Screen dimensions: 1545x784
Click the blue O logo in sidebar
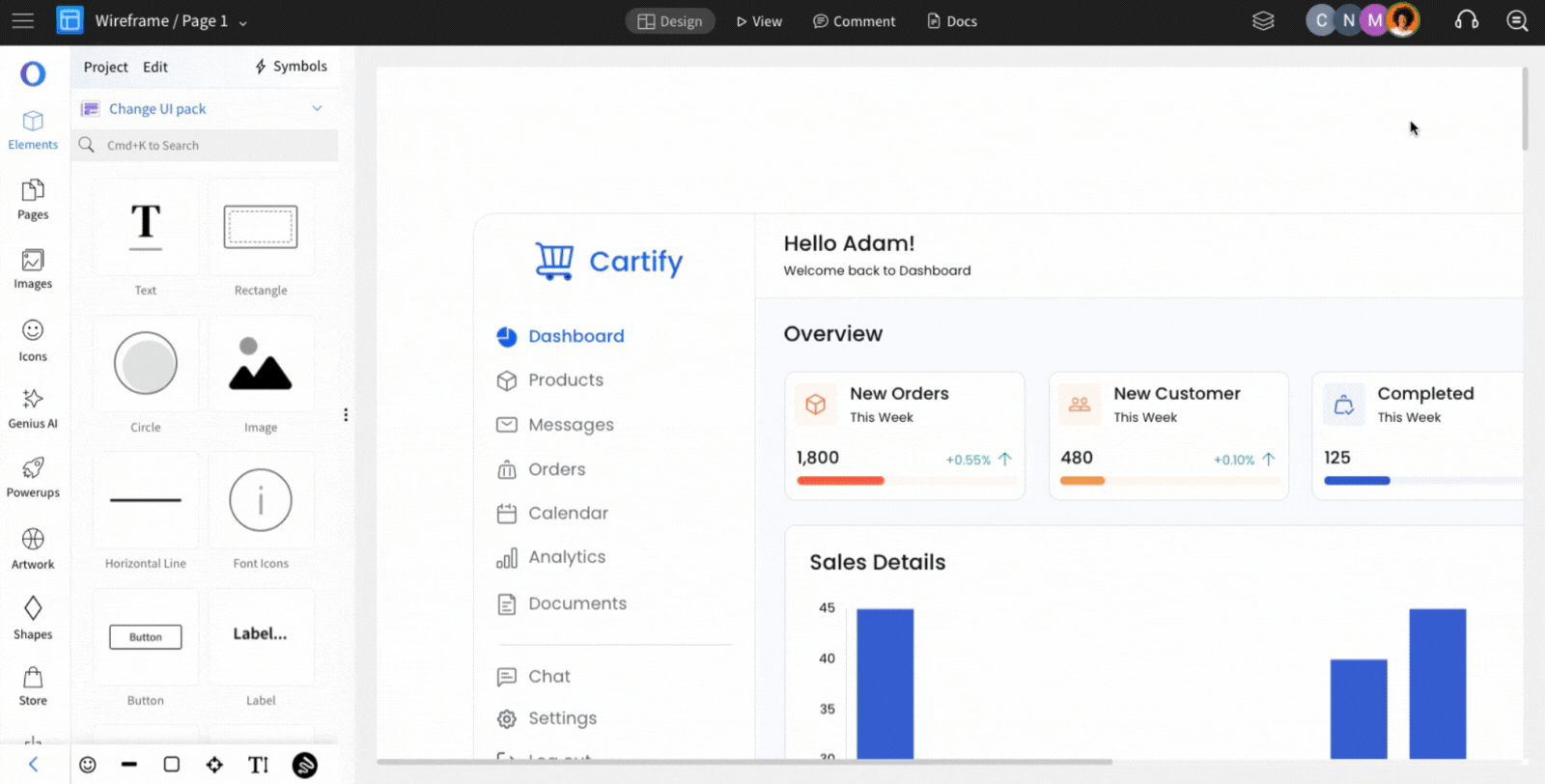click(x=33, y=73)
